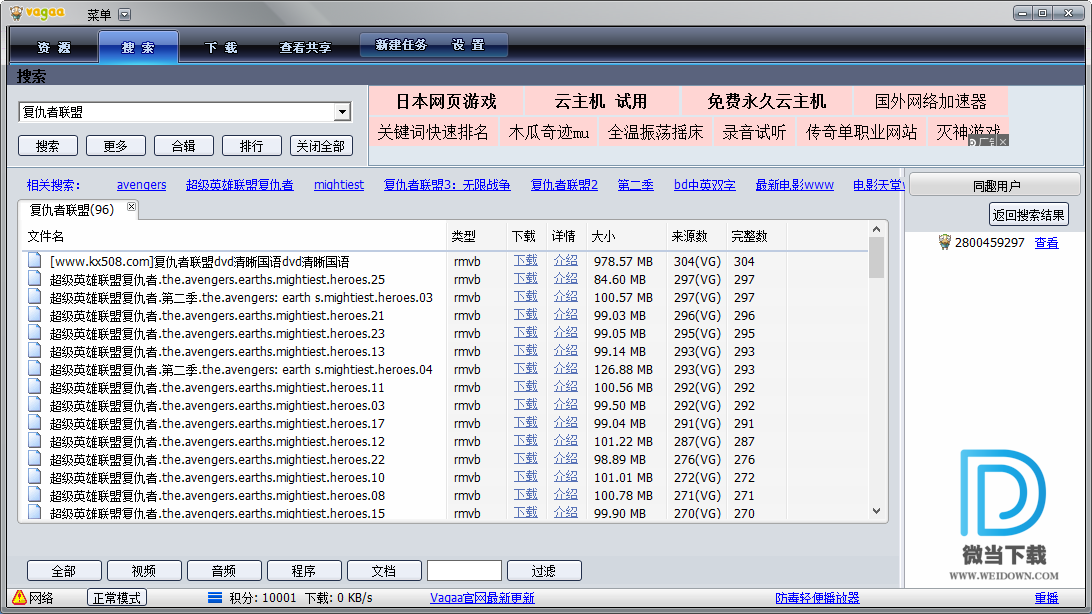Click the 新建任务 toolbar item
1092x614 pixels.
coord(400,45)
